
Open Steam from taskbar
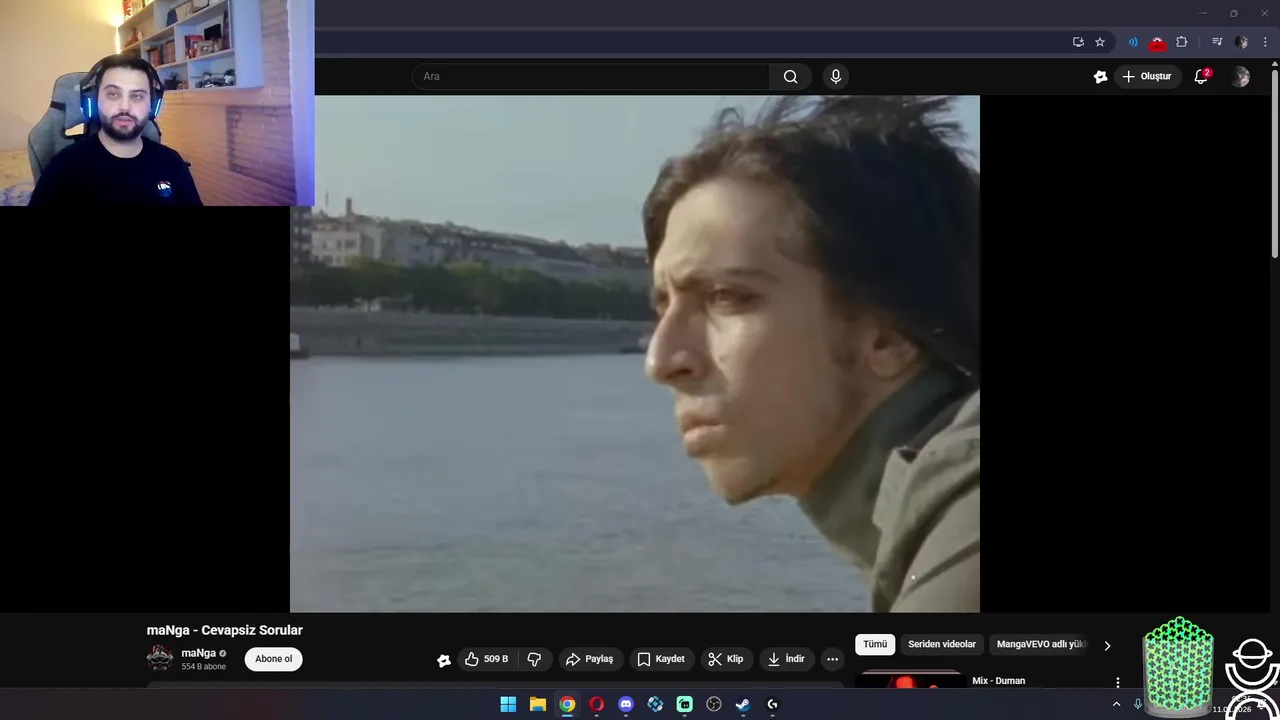(743, 704)
